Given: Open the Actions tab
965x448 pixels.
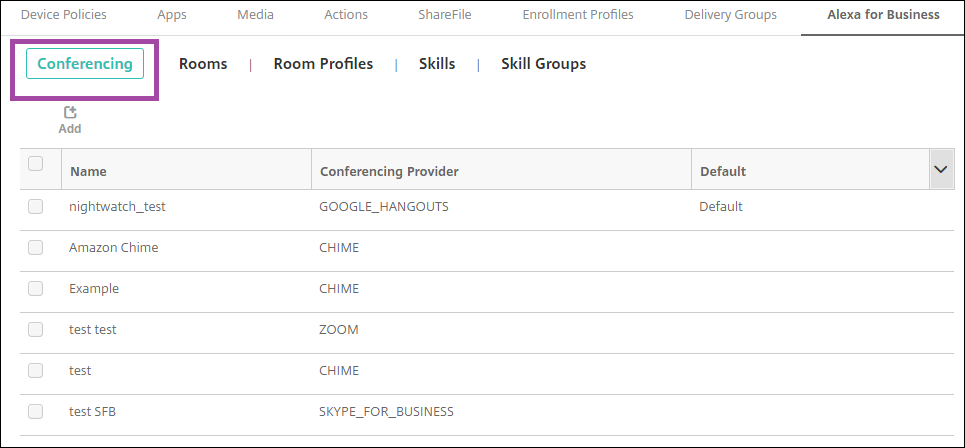Looking at the screenshot, I should (346, 15).
